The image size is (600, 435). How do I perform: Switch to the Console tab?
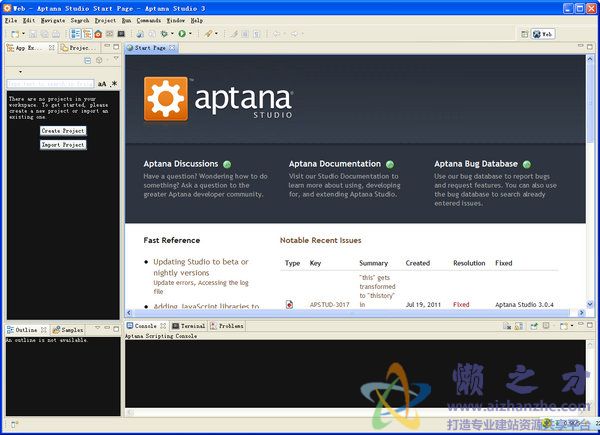point(146,326)
